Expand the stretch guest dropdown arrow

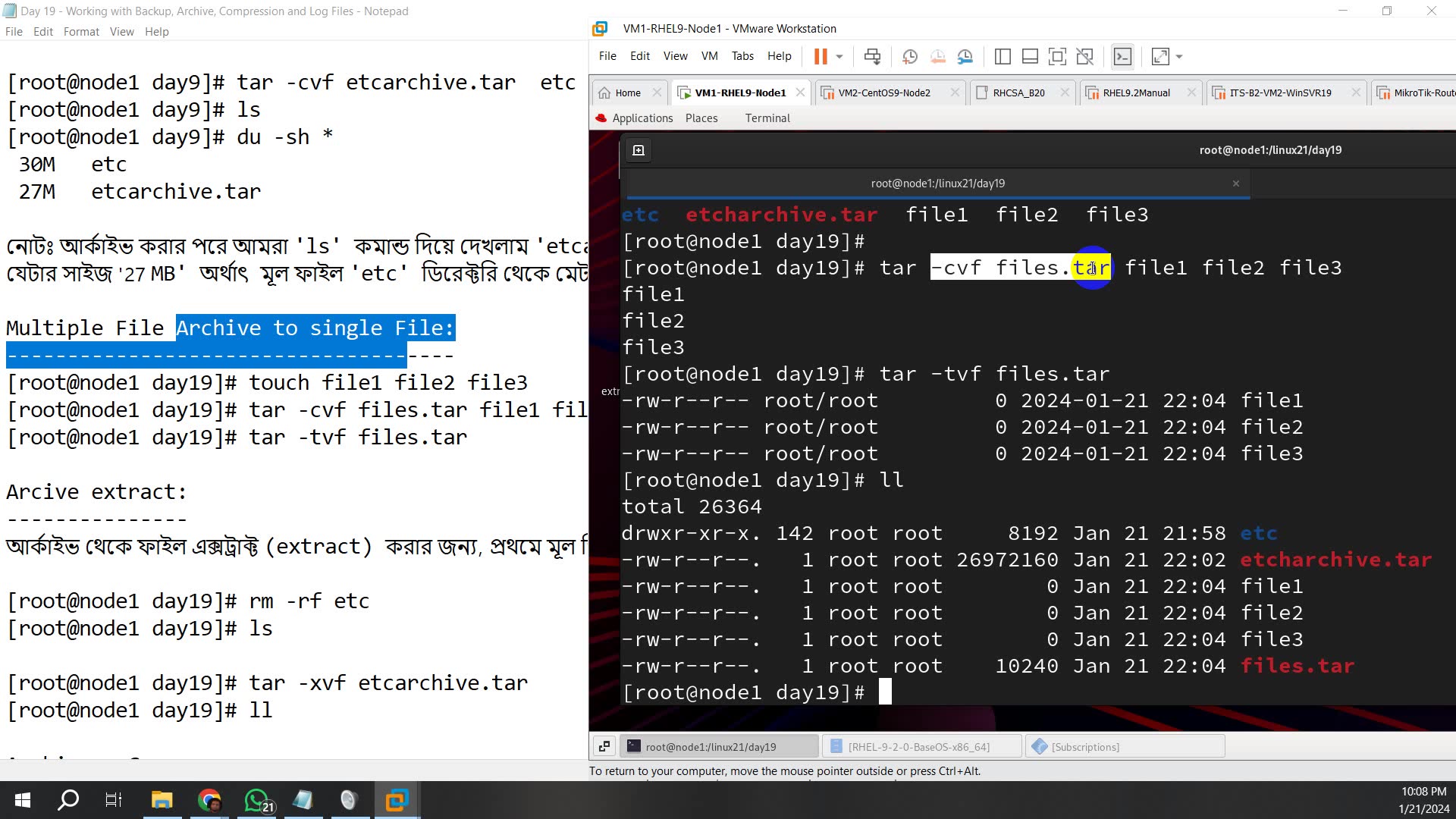1179,56
